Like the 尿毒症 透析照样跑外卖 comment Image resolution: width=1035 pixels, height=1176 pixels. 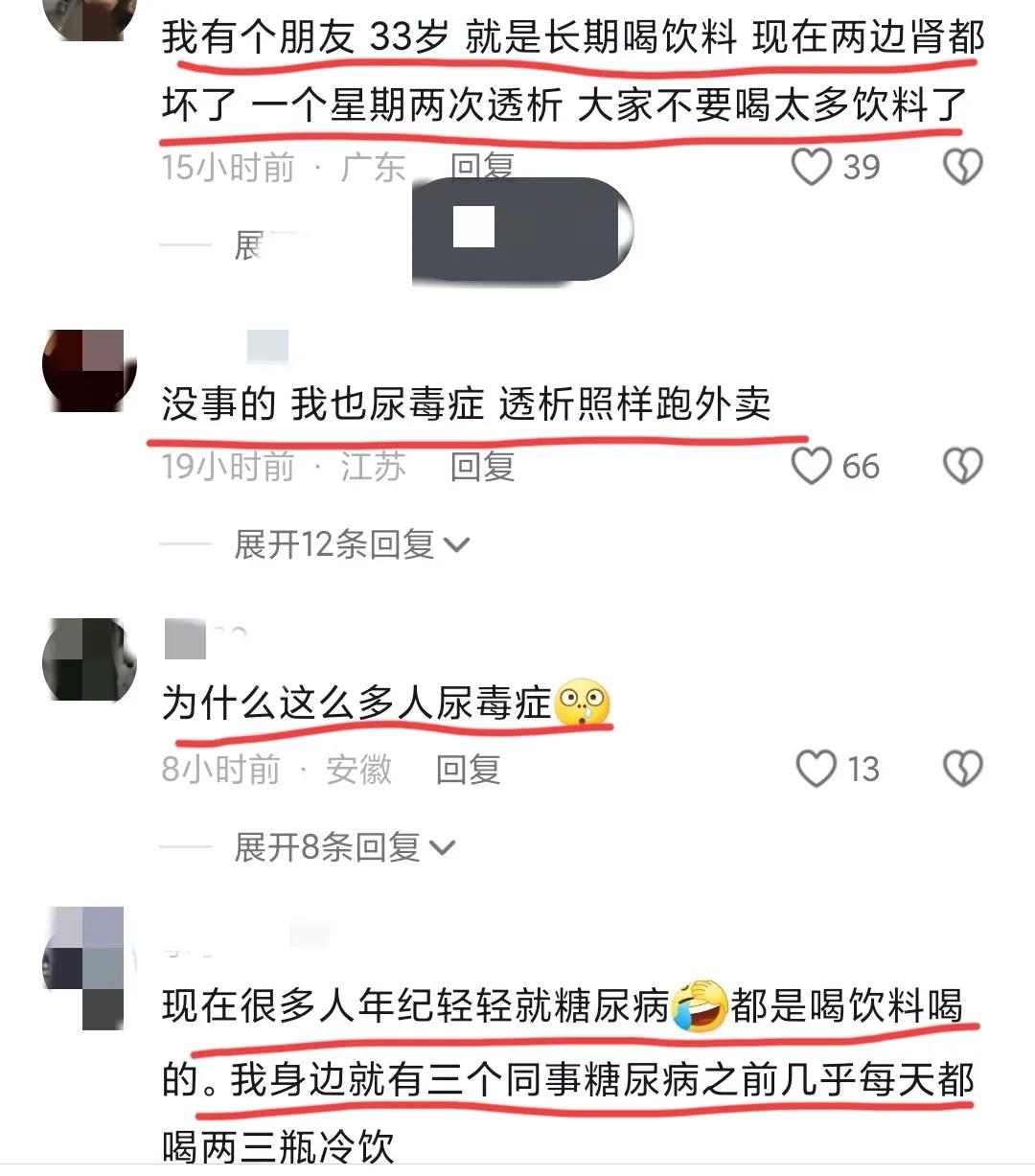811,466
